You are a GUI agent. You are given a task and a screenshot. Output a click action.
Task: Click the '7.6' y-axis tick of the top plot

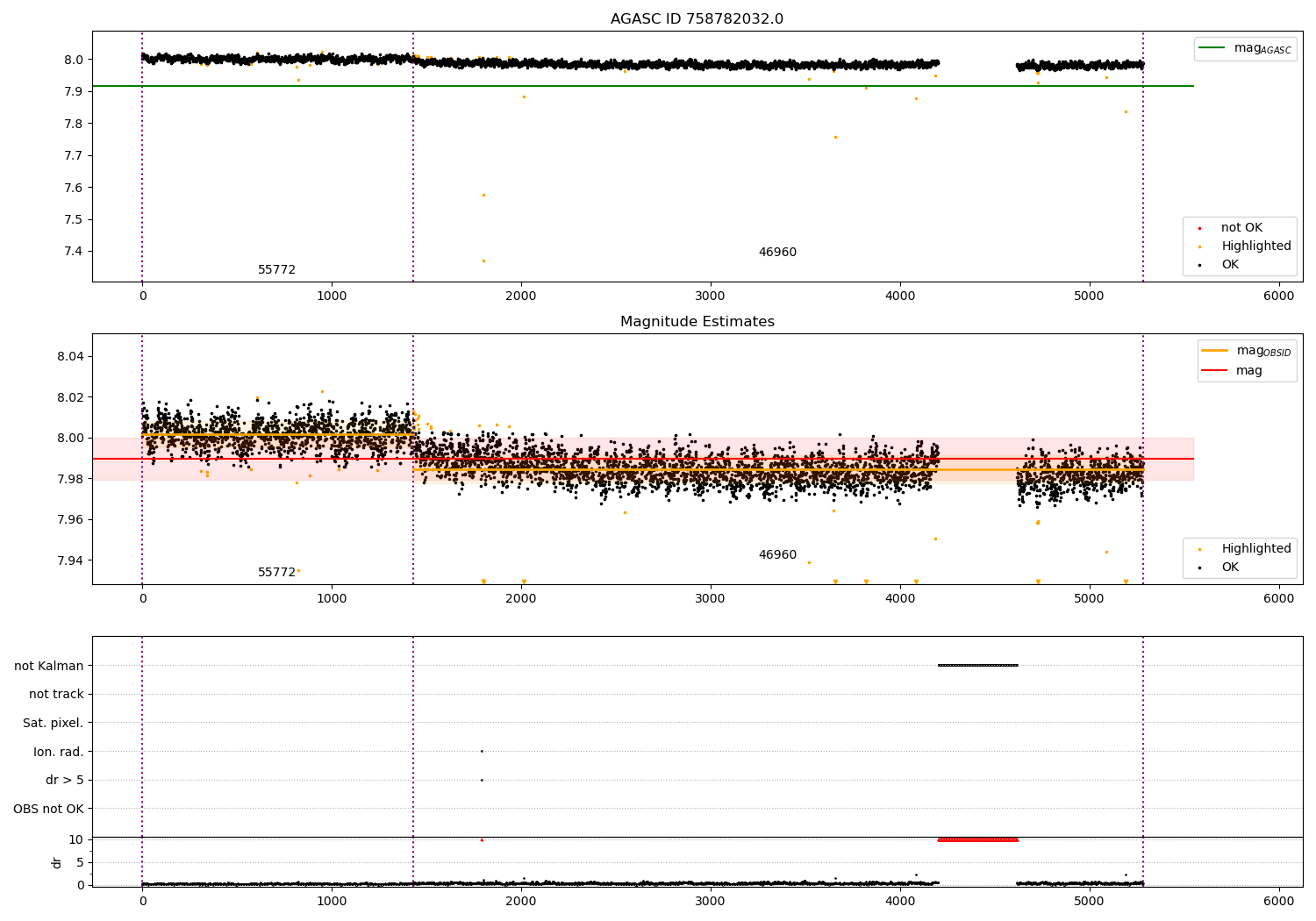click(74, 188)
